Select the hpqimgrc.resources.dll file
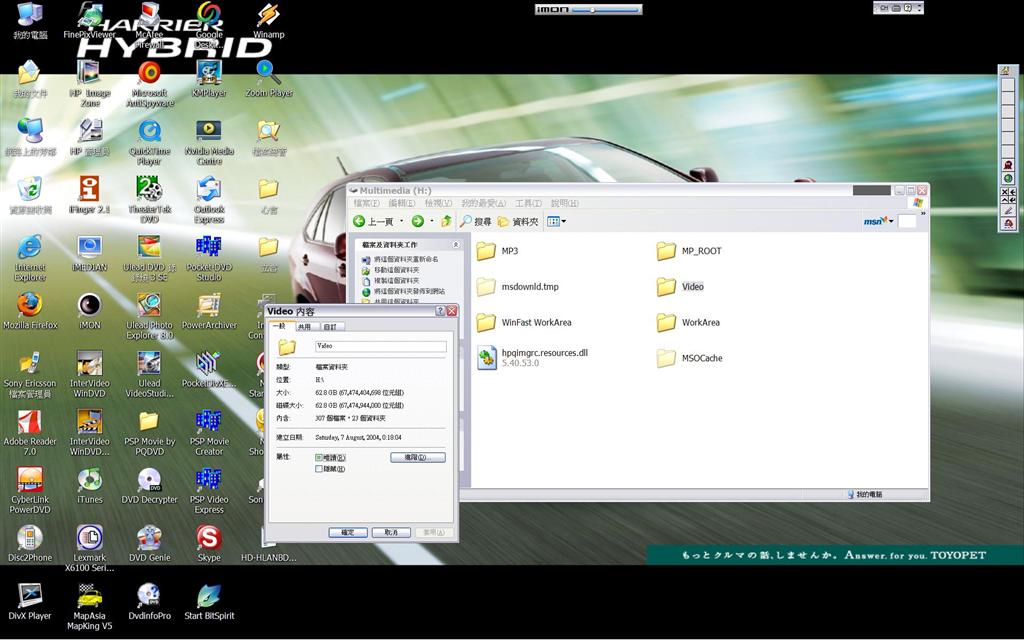 (x=533, y=358)
